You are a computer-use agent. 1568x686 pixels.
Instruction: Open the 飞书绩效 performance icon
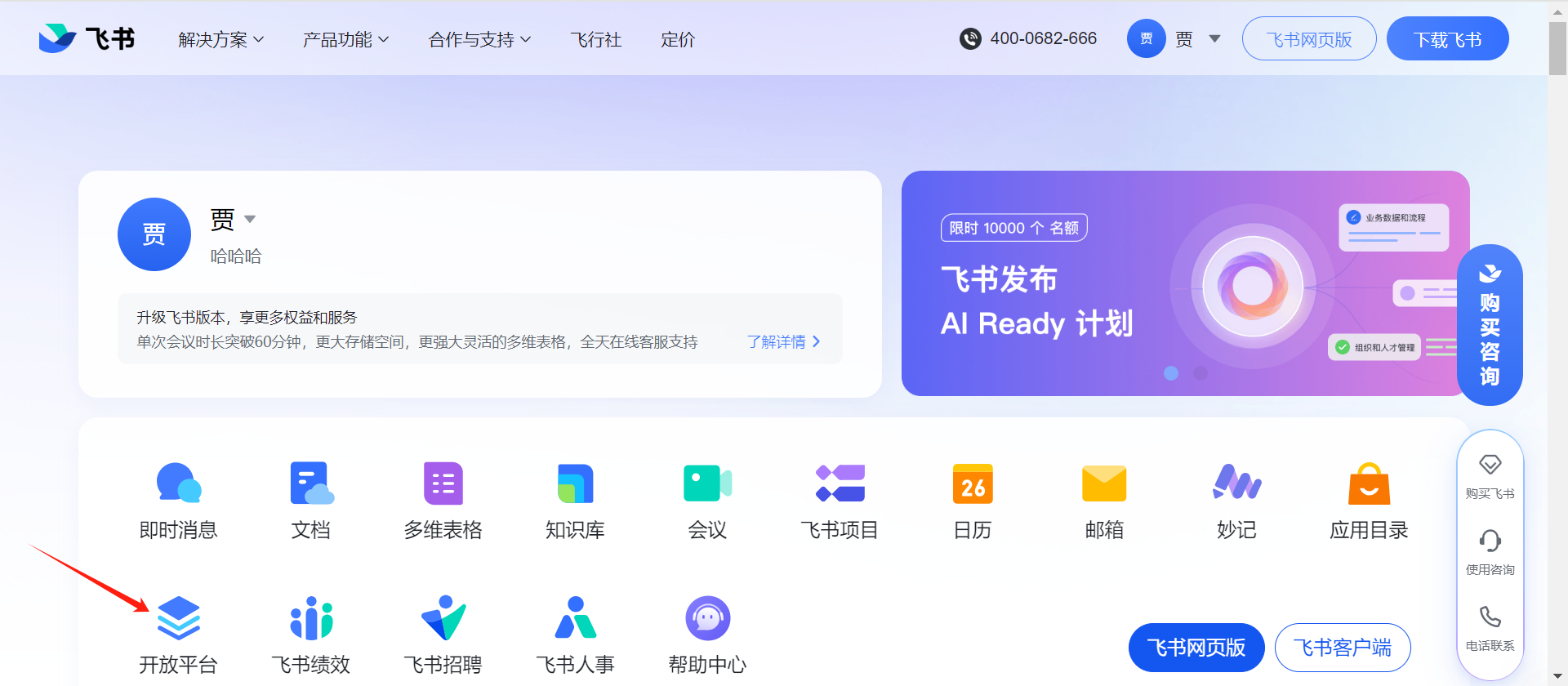[311, 618]
